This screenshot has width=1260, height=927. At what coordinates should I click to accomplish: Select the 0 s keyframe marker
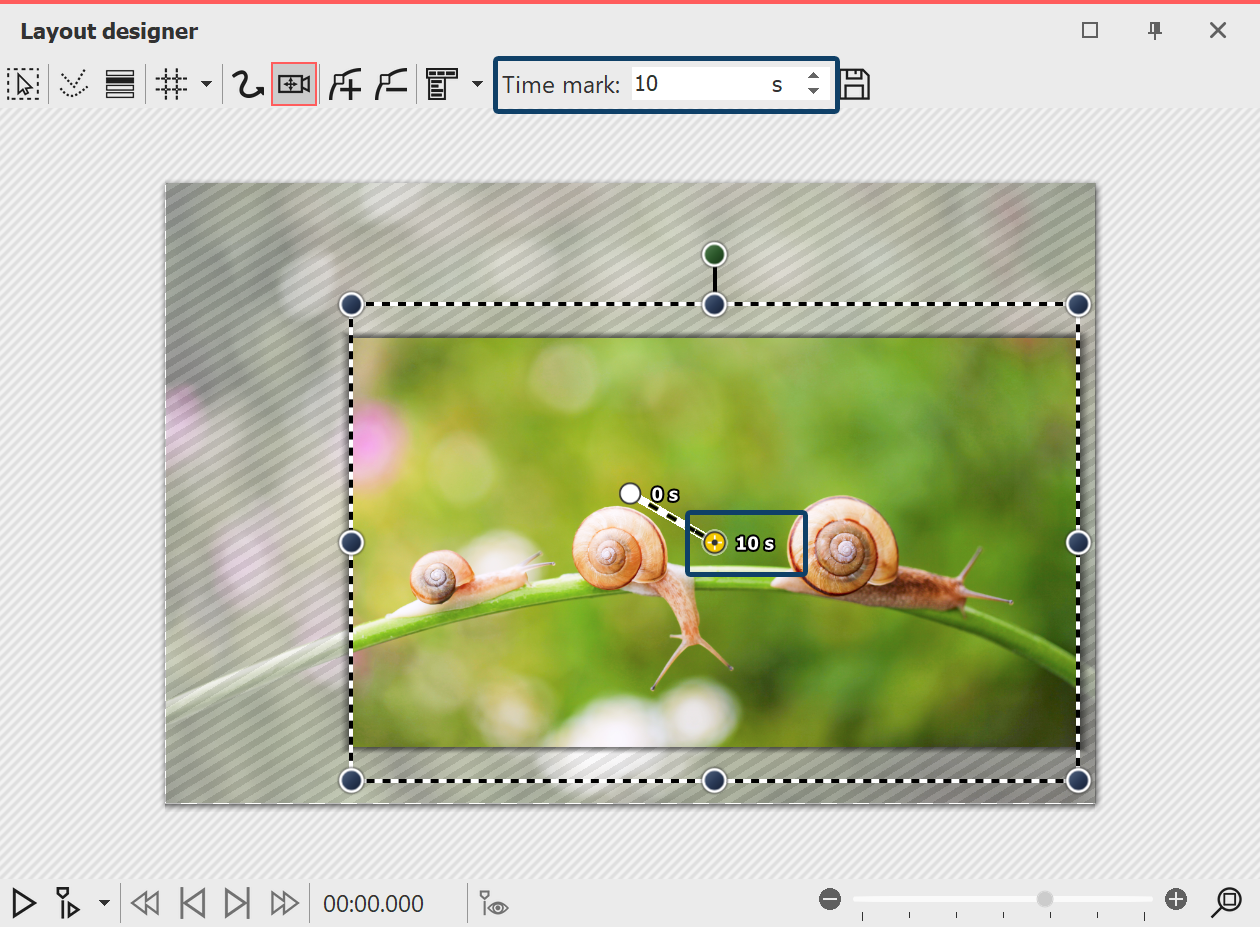click(630, 493)
